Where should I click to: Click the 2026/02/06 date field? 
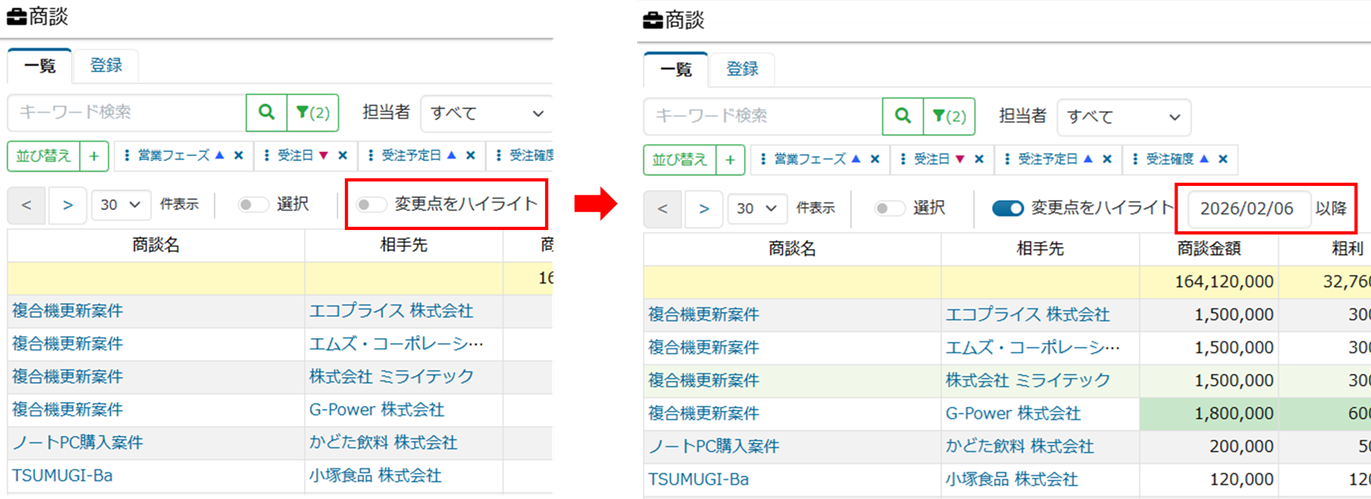1248,208
